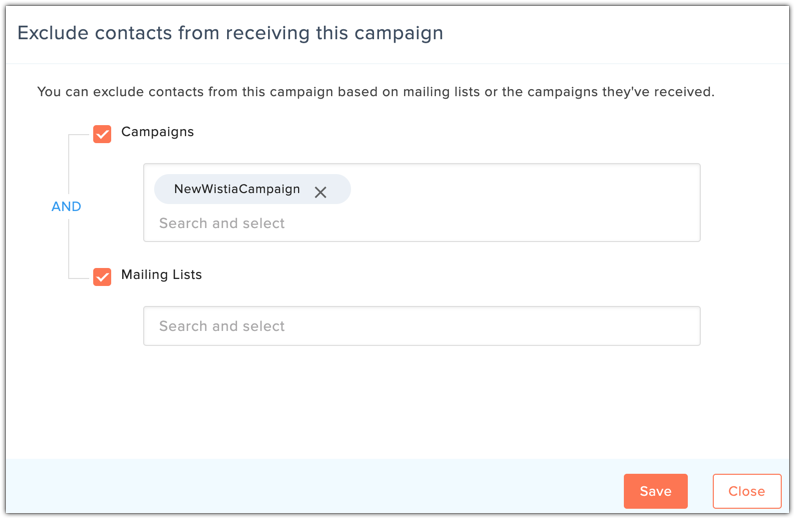Click empty area right of NewWistiaCampaign chip
Image resolution: width=795 pixels, height=519 pixels.
point(522,189)
